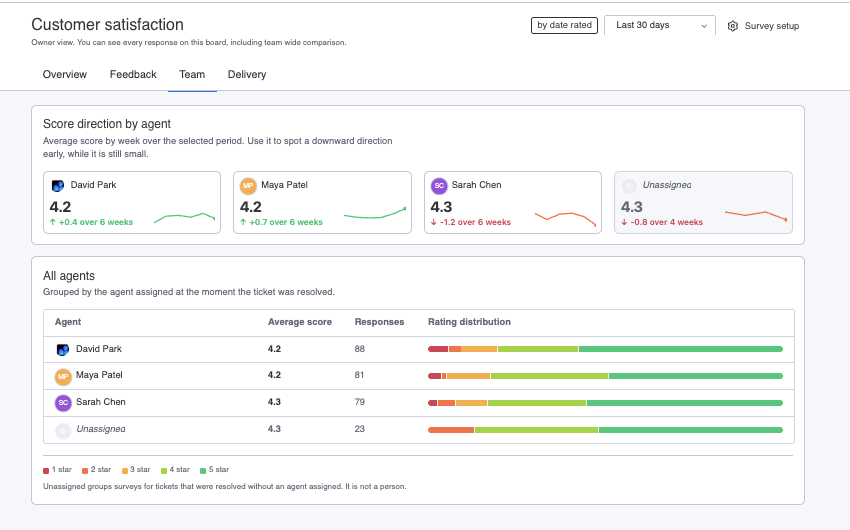The width and height of the screenshot is (850, 530).
Task: Click the Average score column header
Action: click(300, 322)
